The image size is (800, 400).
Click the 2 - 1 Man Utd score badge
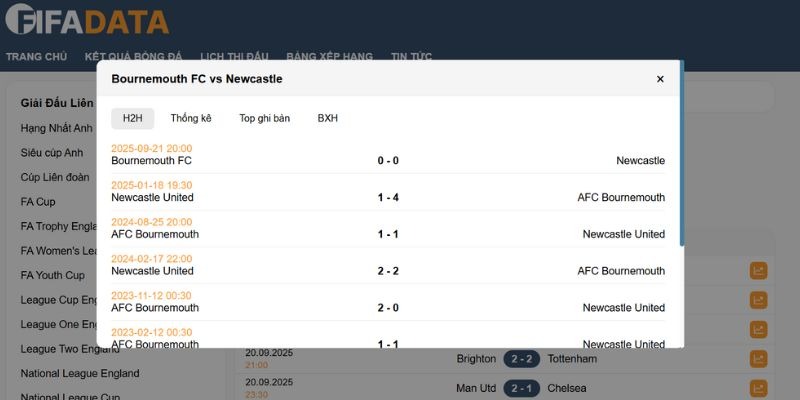(x=520, y=388)
